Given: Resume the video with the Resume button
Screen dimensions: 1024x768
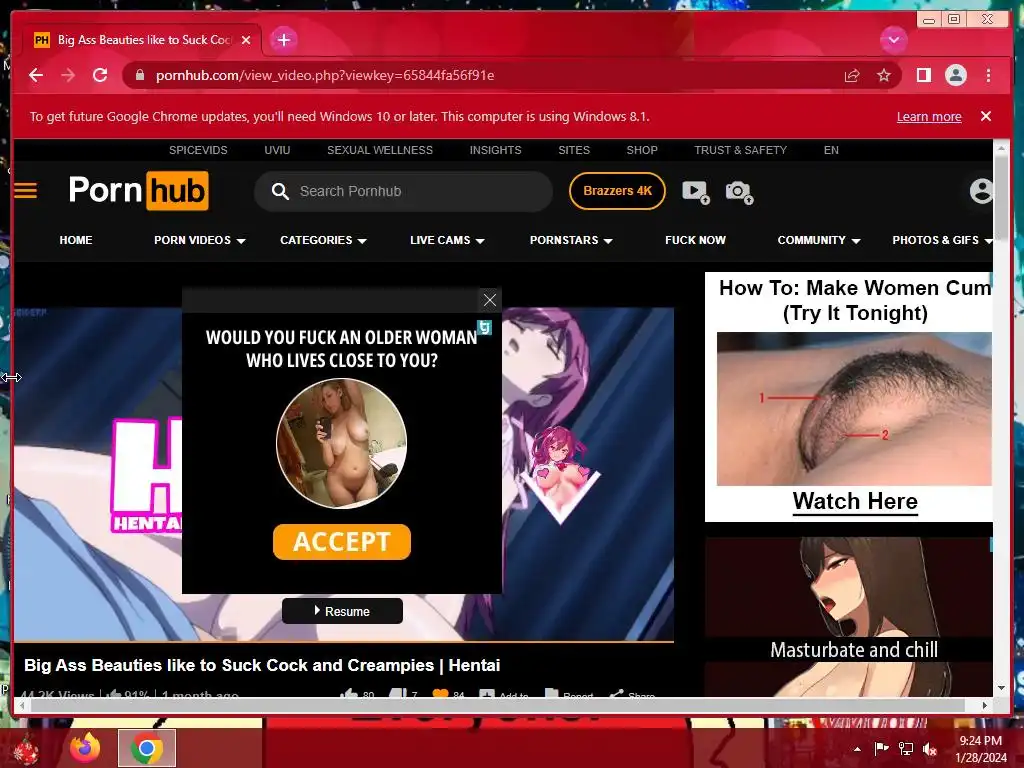Looking at the screenshot, I should pyautogui.click(x=342, y=611).
